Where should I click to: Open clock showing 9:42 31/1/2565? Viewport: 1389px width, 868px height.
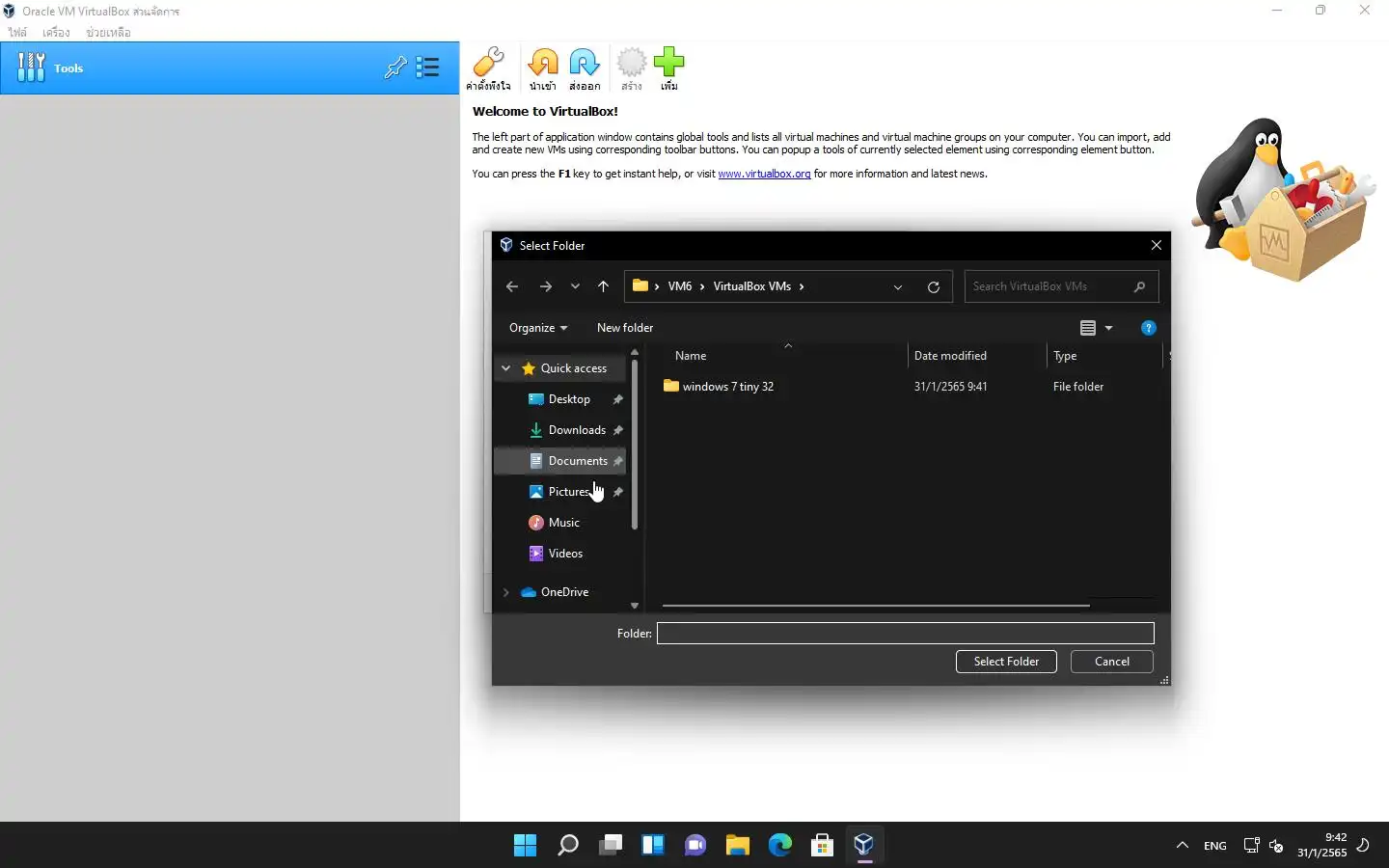(x=1321, y=845)
